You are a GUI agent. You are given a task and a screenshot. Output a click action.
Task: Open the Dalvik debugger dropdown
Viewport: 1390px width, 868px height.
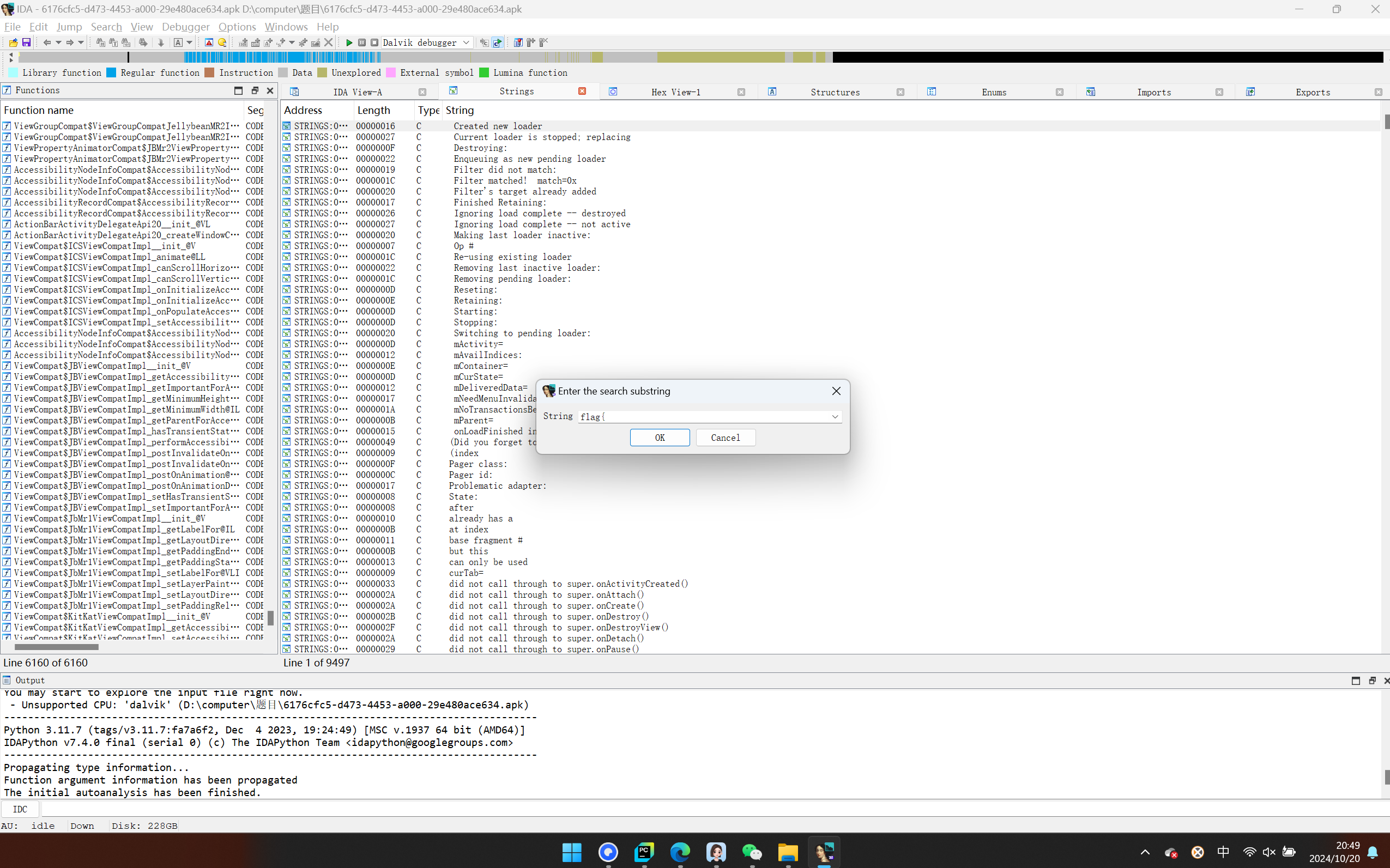(467, 43)
